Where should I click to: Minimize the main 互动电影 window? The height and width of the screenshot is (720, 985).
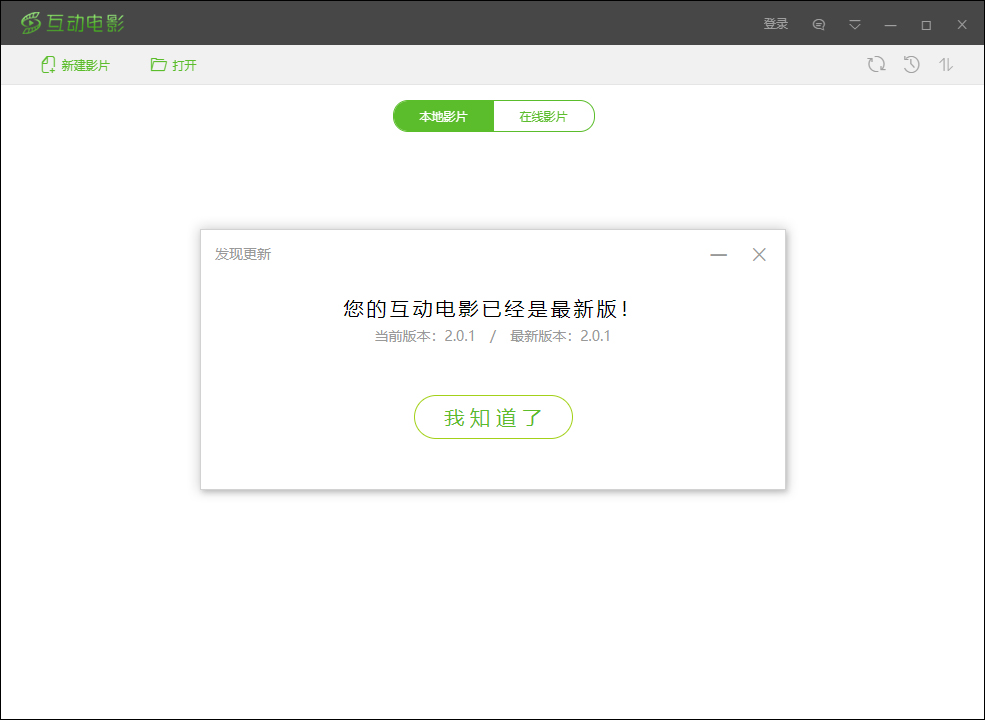[x=890, y=25]
